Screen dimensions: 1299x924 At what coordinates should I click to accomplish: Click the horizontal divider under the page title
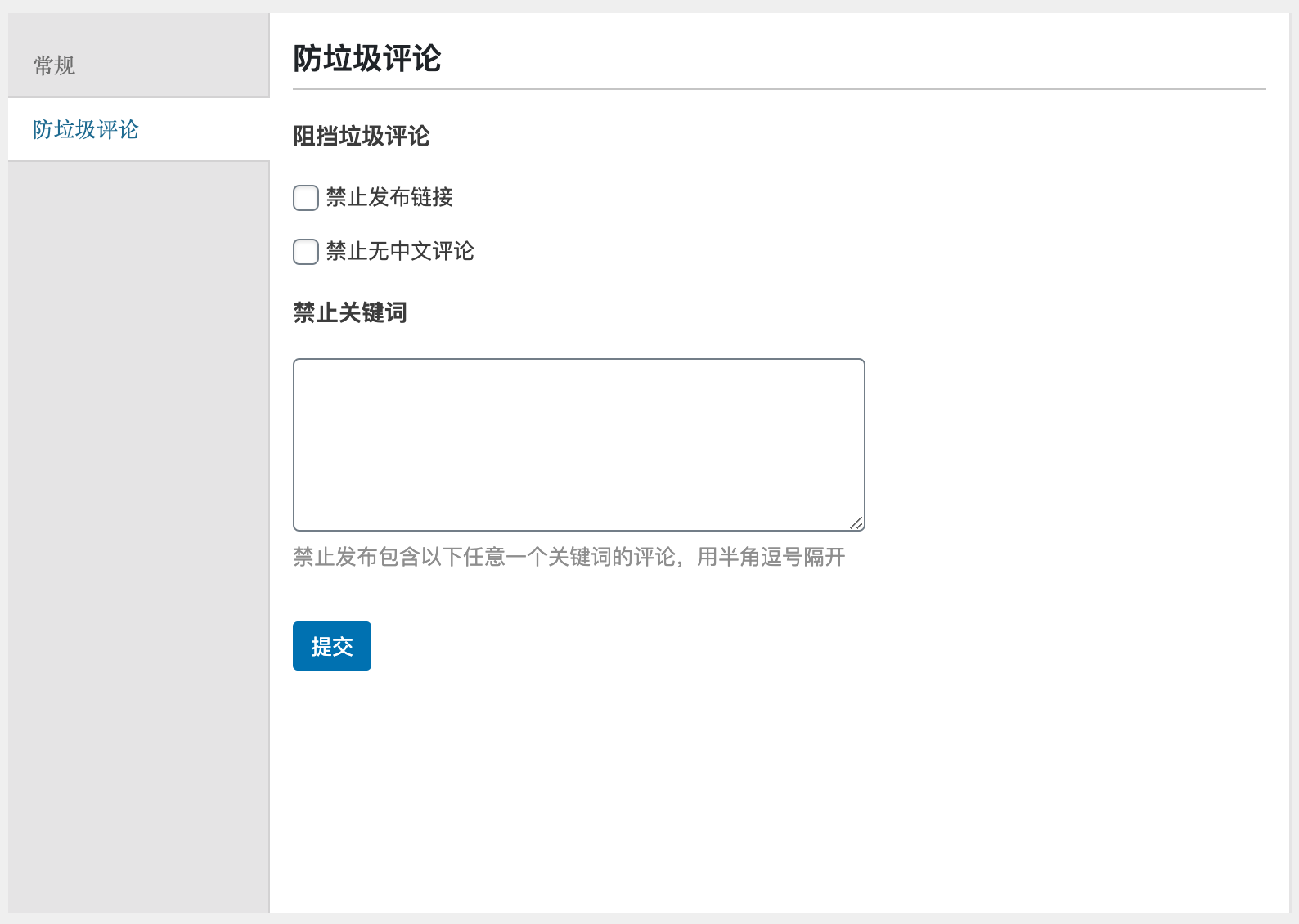pos(780,89)
